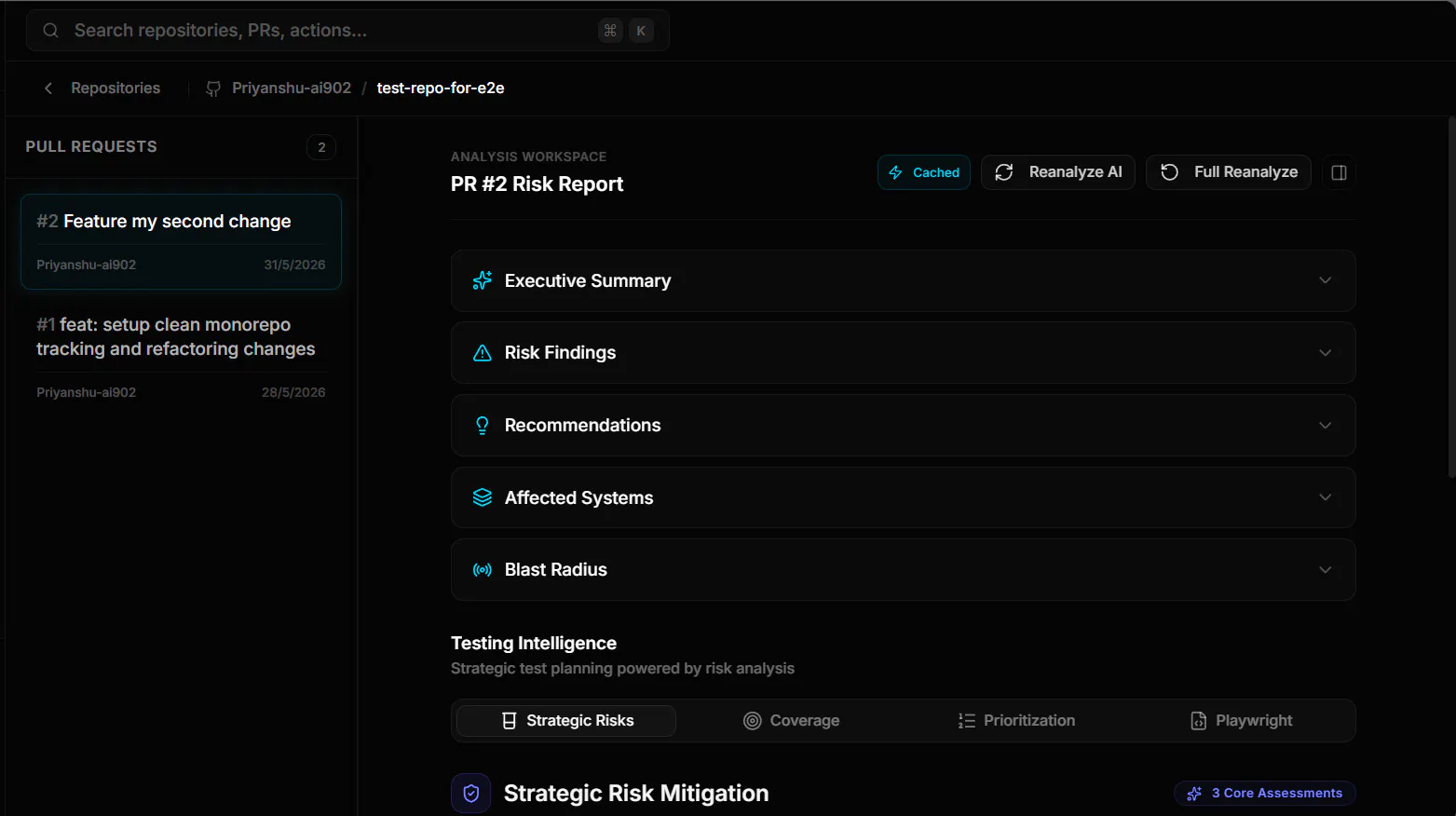Click Blast Radius chevron arrow

pos(1325,570)
